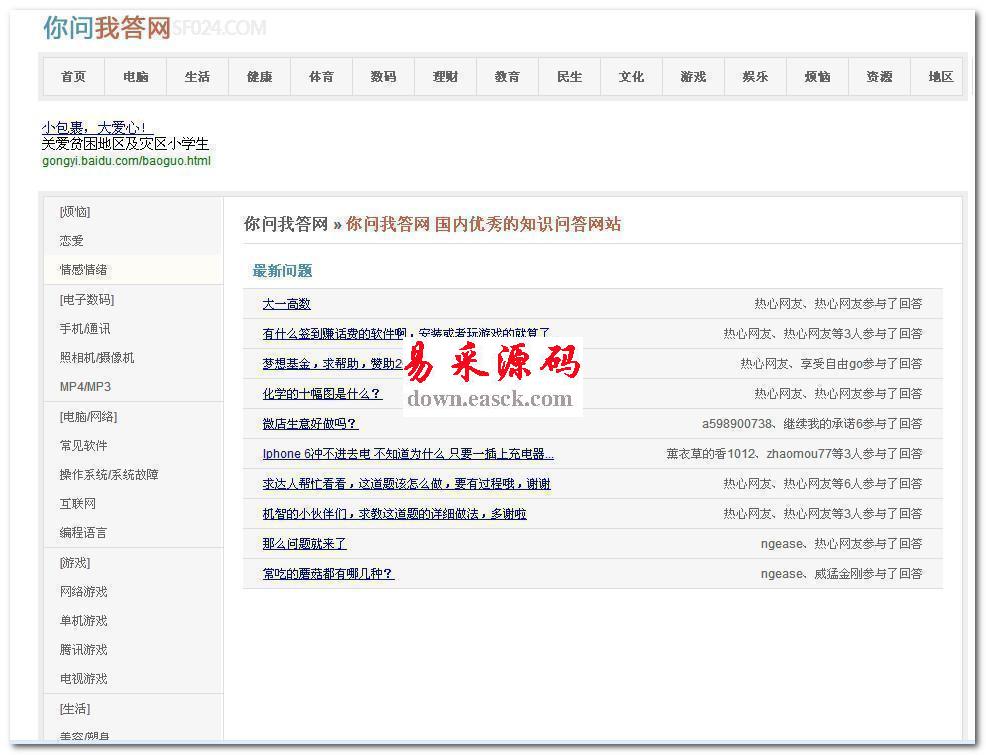Image resolution: width=986 pixels, height=755 pixels.
Task: Open 操作系统/系统故障 in the sidebar
Action: 109,475
